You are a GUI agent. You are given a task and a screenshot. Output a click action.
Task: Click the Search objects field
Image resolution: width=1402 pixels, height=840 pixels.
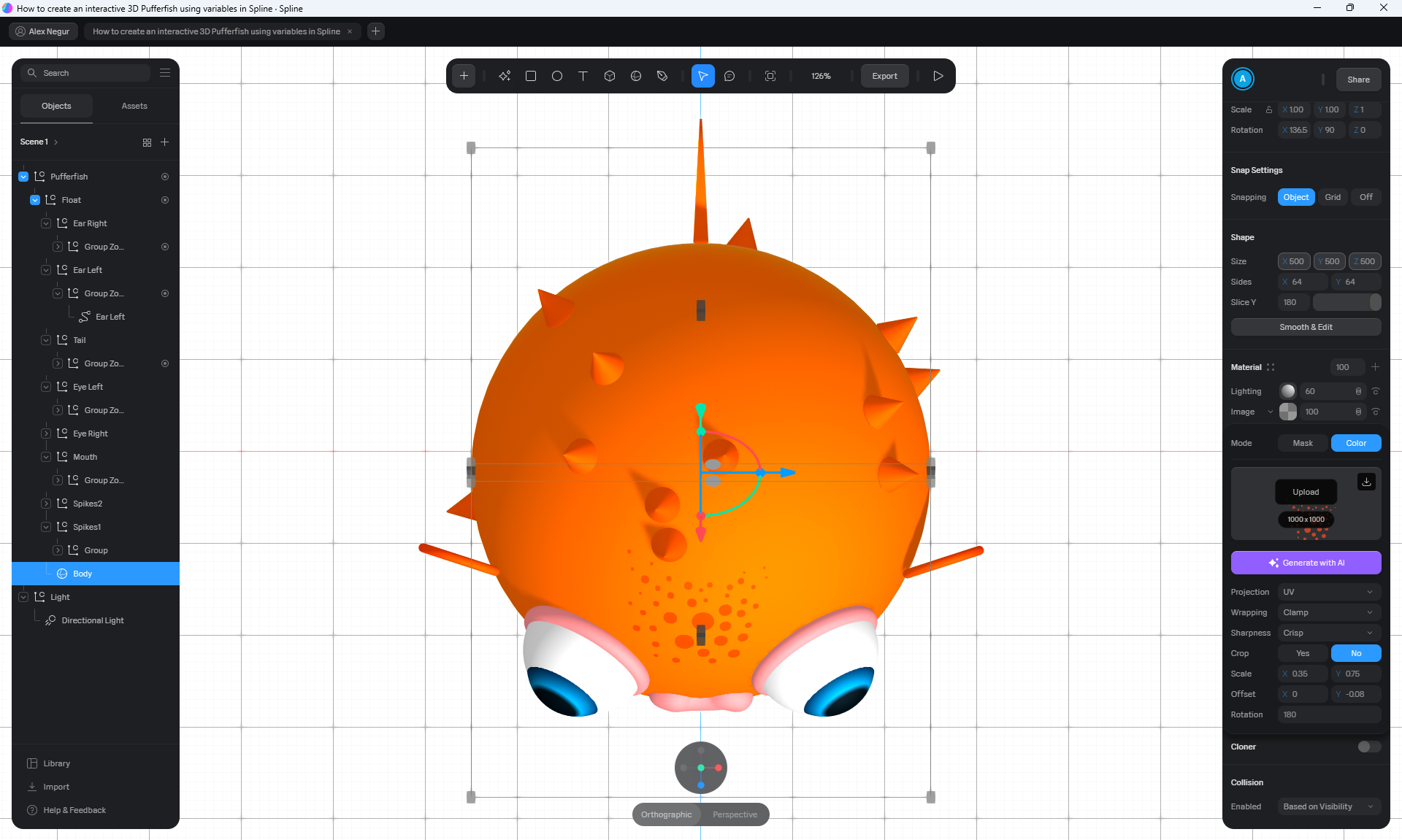click(91, 73)
